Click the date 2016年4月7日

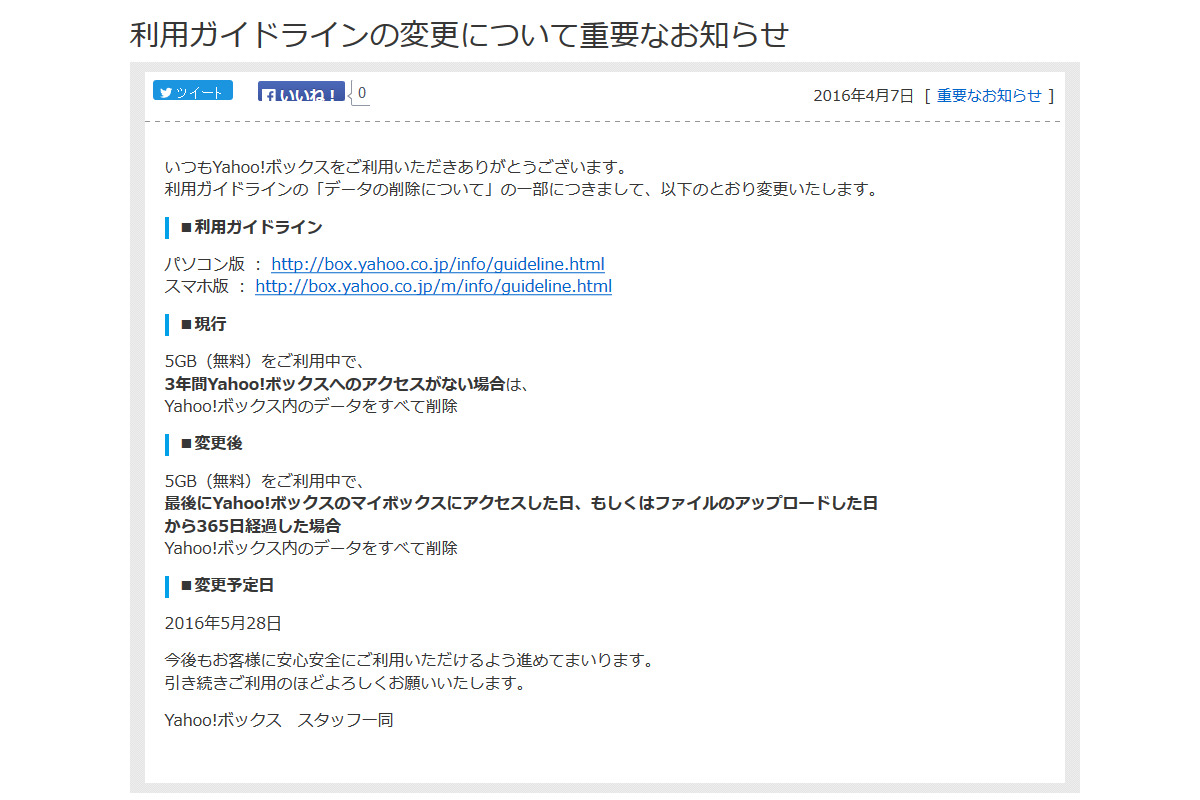tap(863, 96)
